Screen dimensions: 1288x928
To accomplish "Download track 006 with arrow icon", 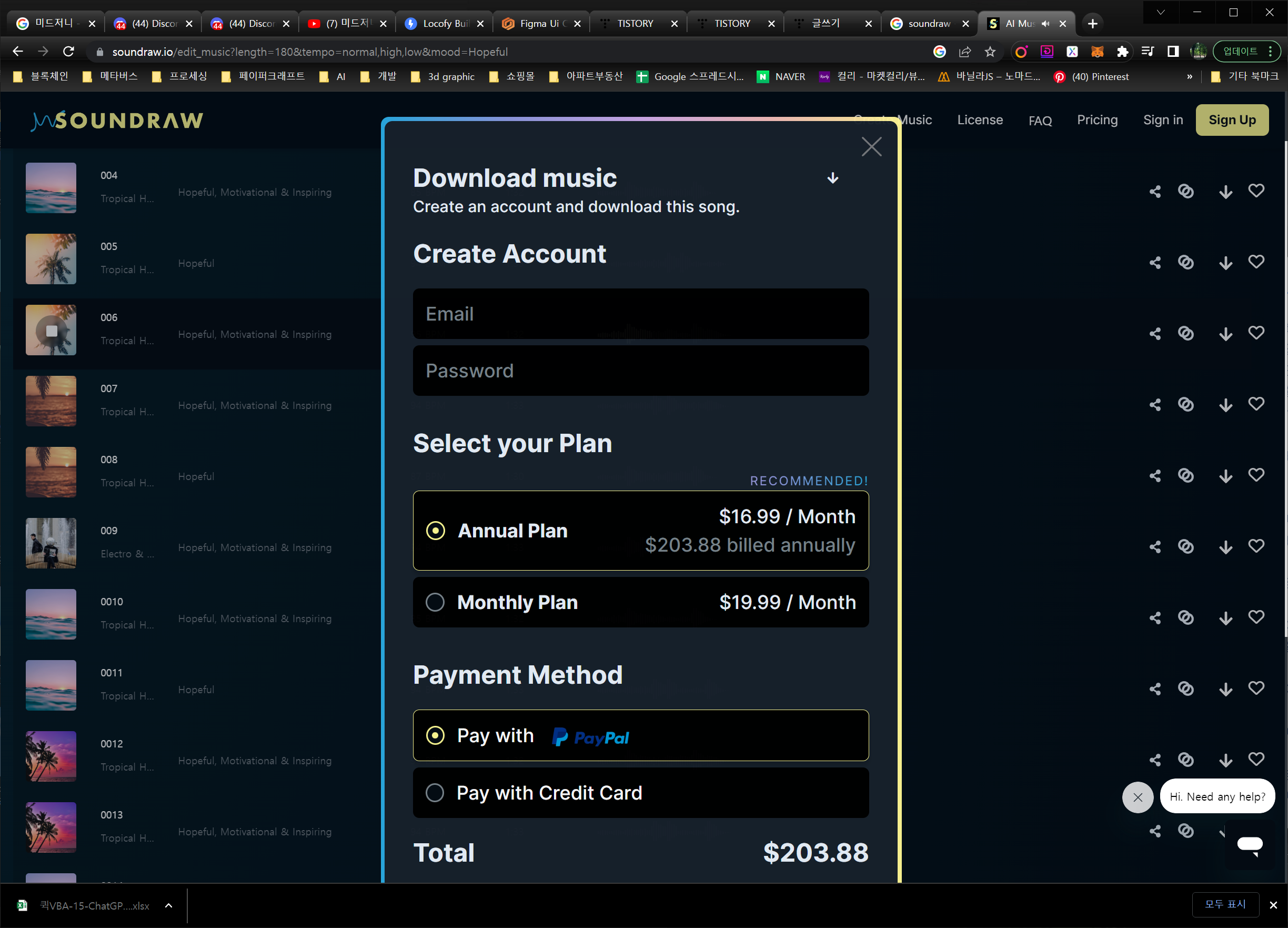I will coord(1225,334).
